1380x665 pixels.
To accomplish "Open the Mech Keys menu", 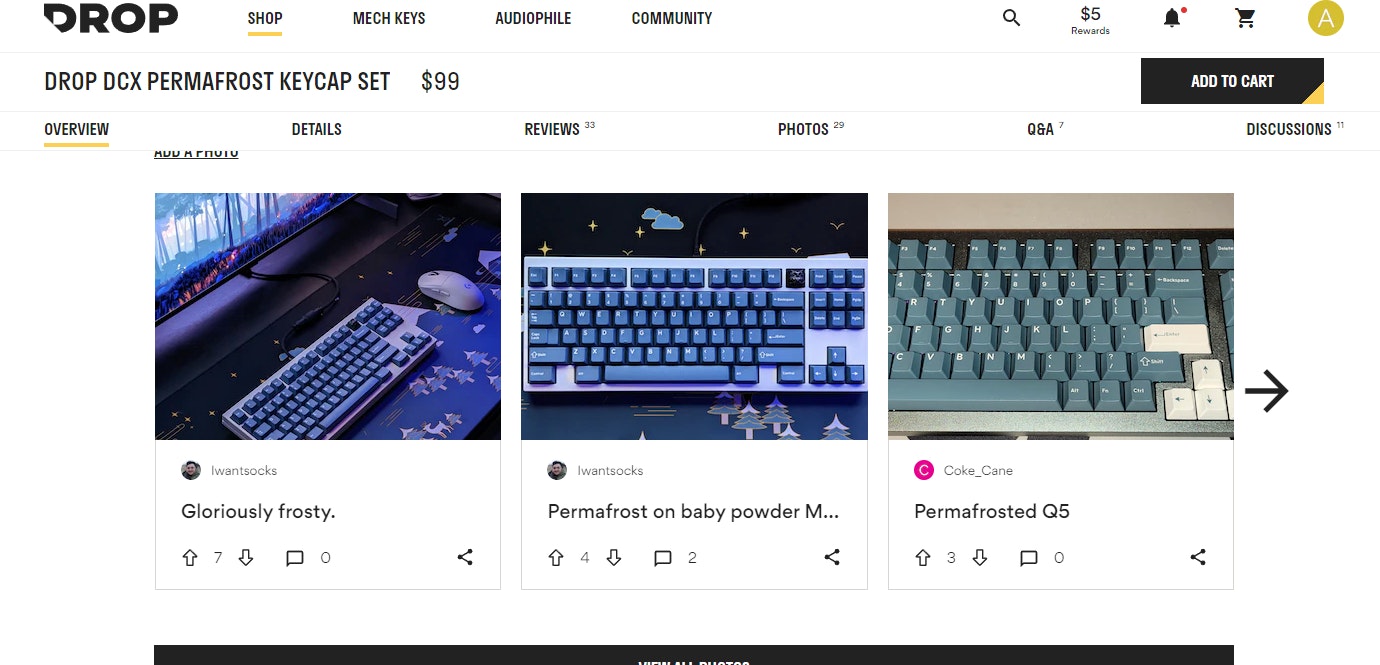I will [x=389, y=18].
